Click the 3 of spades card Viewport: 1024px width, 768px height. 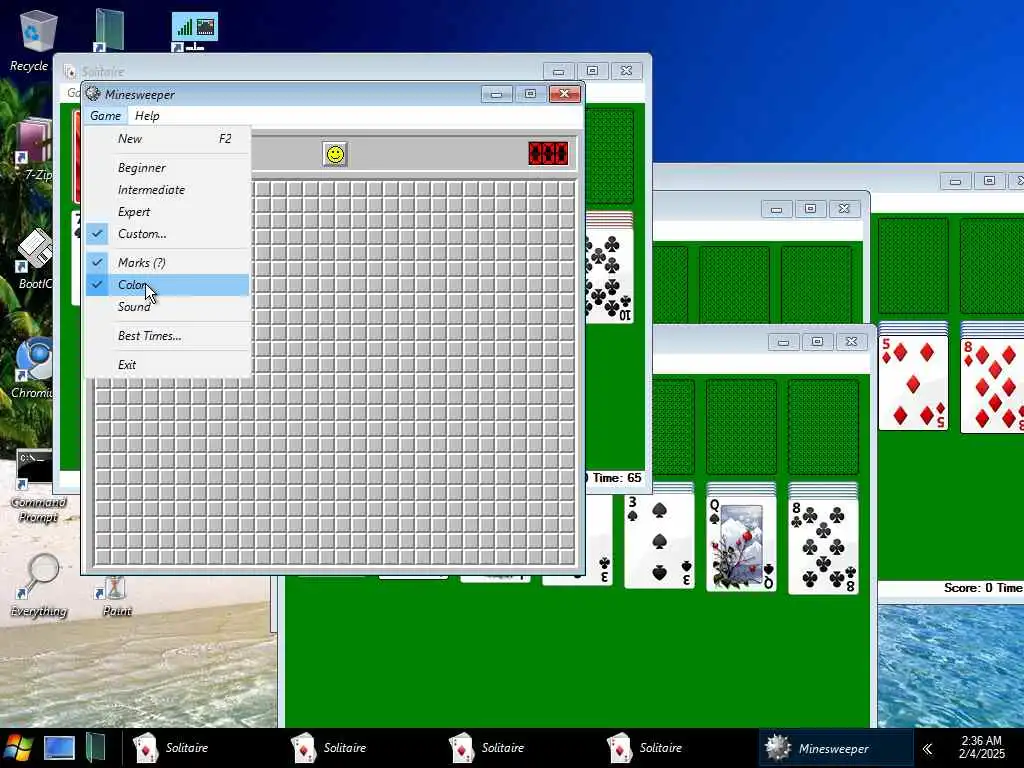click(659, 541)
